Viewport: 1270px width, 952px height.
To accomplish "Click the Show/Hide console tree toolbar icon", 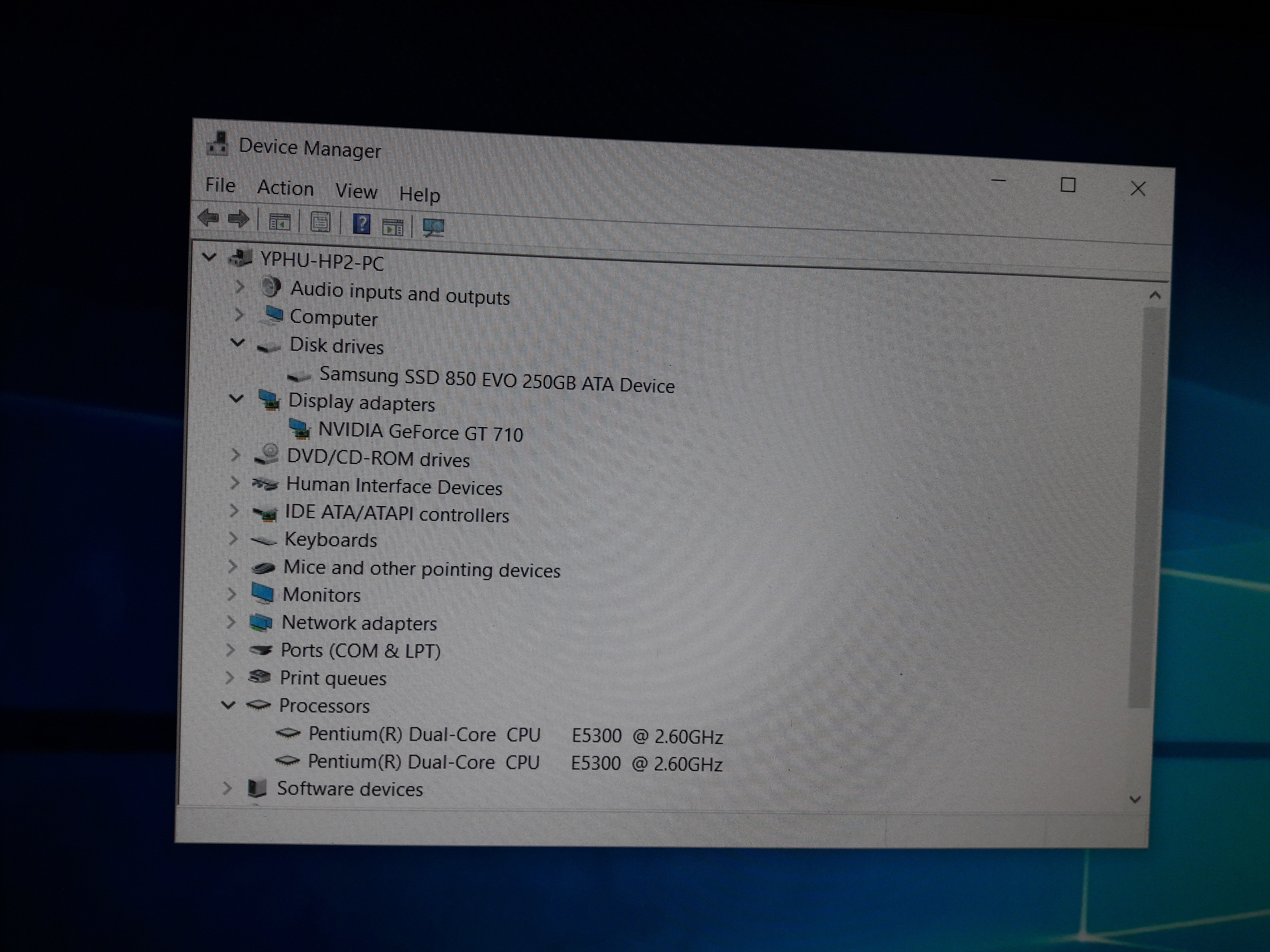I will (280, 221).
